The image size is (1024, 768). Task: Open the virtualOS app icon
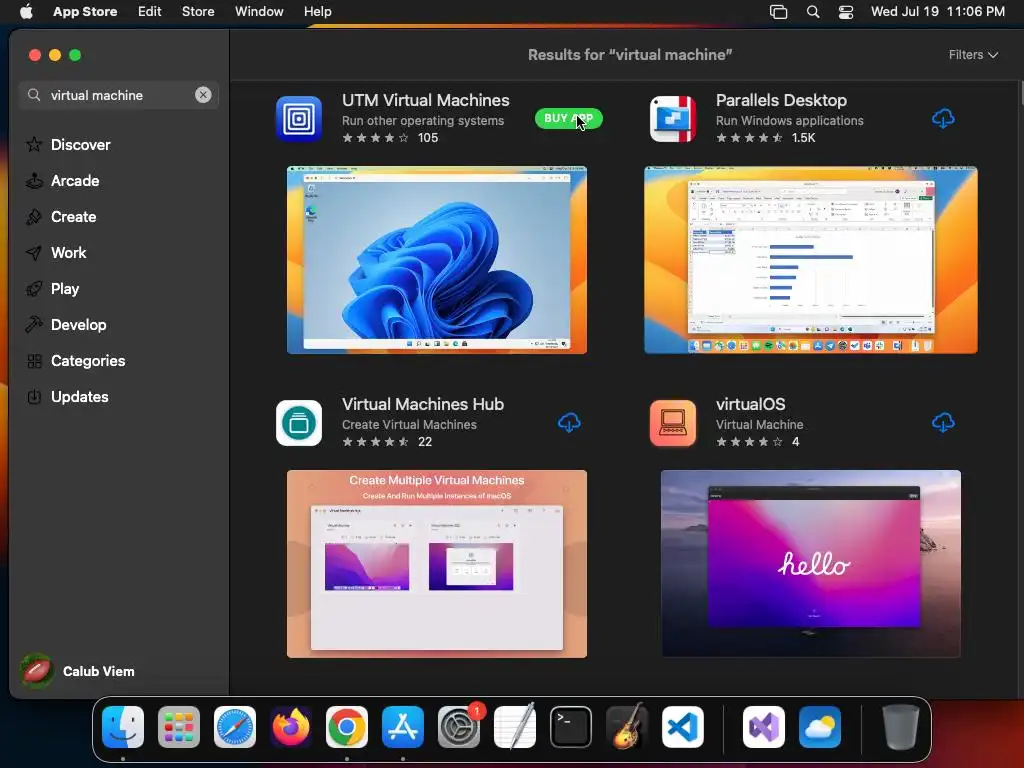click(673, 423)
